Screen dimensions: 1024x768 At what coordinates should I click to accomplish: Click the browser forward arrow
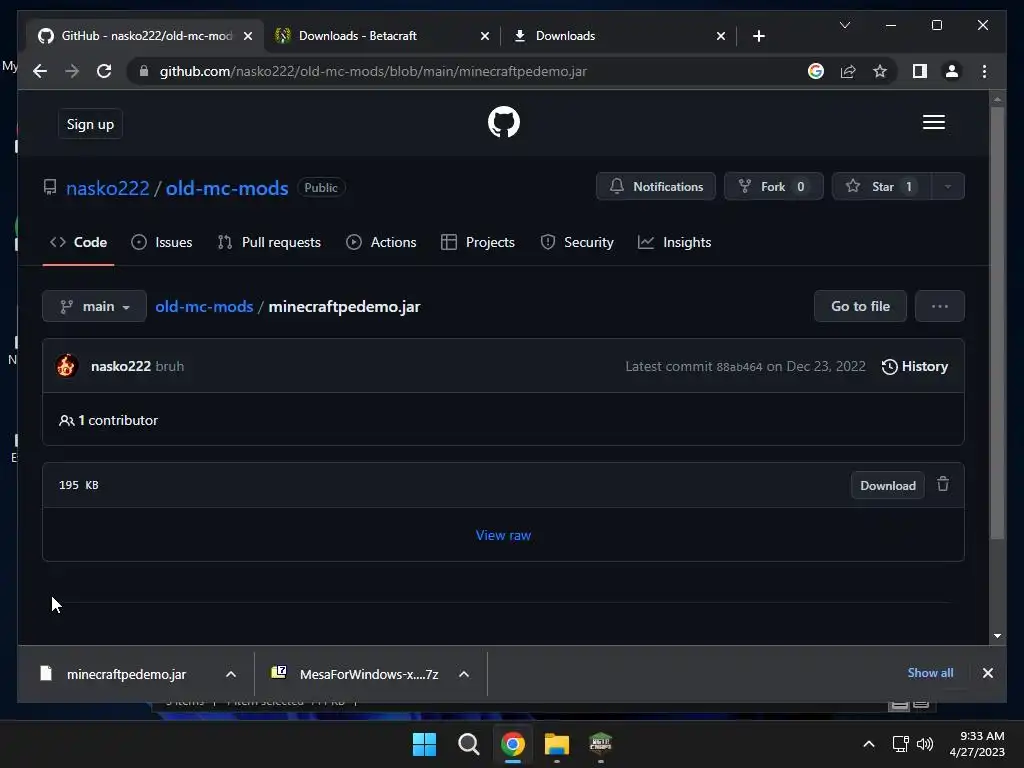[x=72, y=71]
